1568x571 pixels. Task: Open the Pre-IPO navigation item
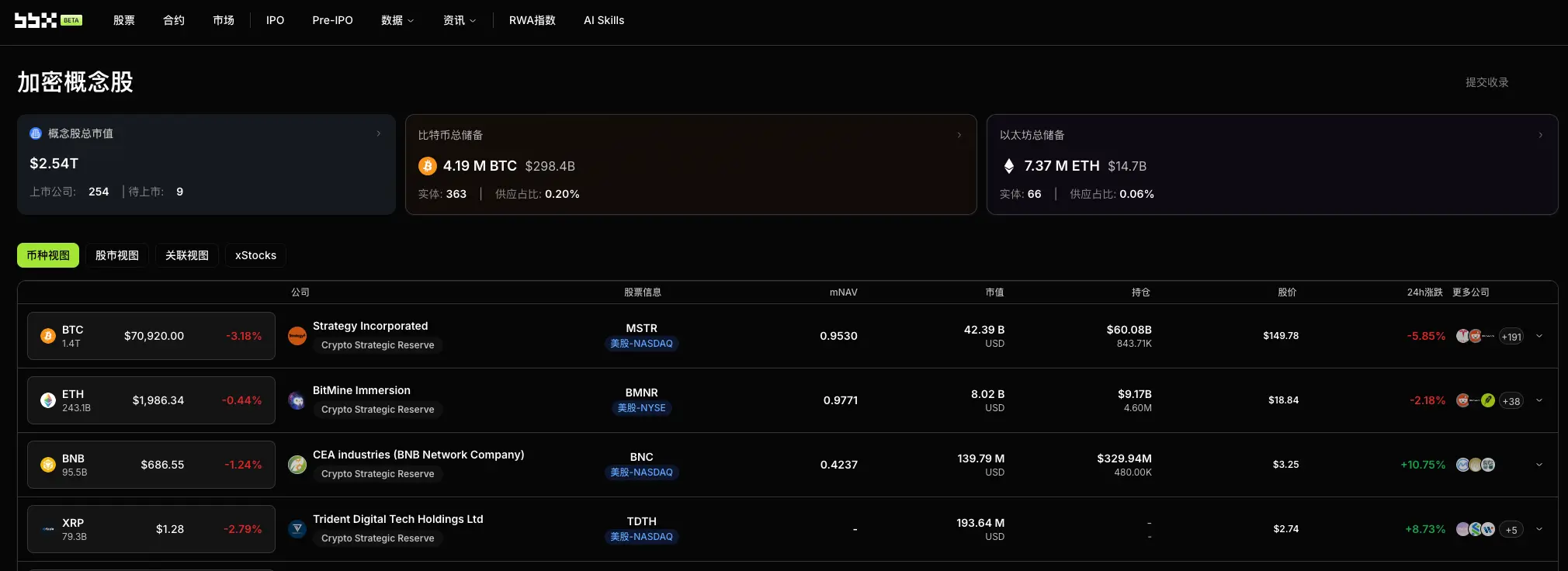pos(332,20)
